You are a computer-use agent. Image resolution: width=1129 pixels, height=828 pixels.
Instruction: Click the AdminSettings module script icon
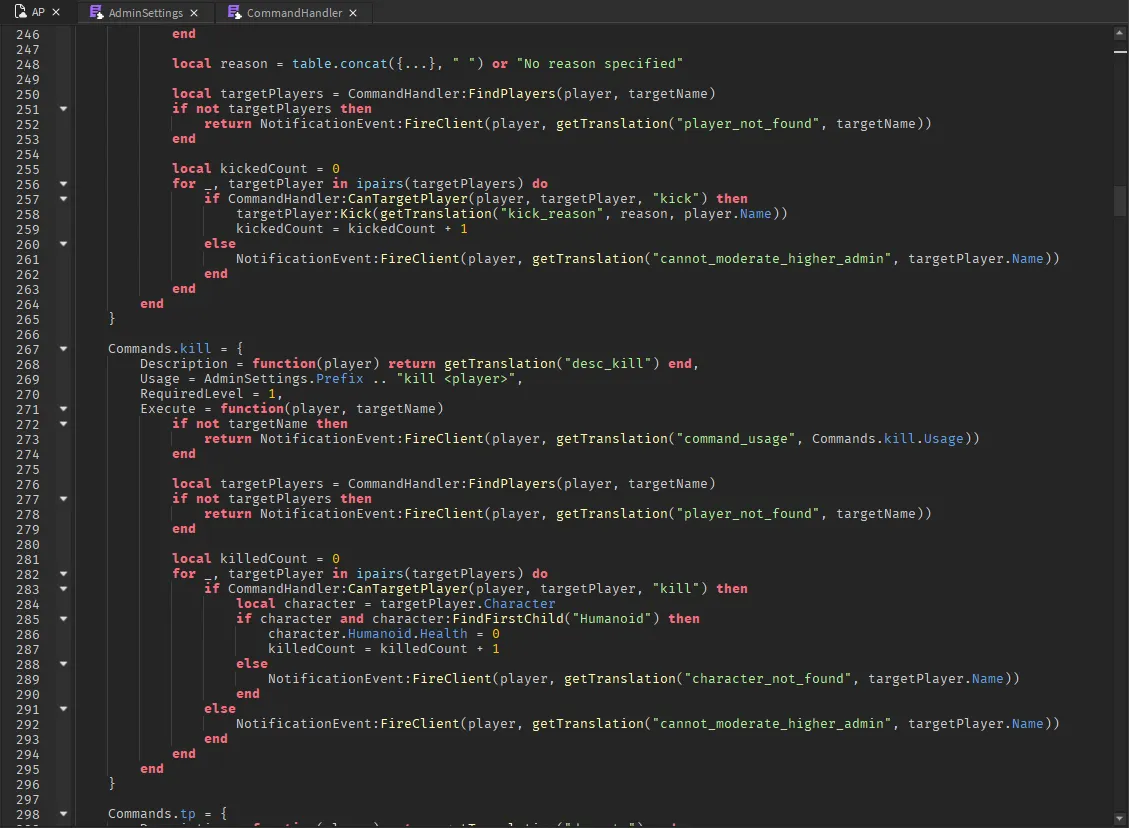tap(96, 13)
